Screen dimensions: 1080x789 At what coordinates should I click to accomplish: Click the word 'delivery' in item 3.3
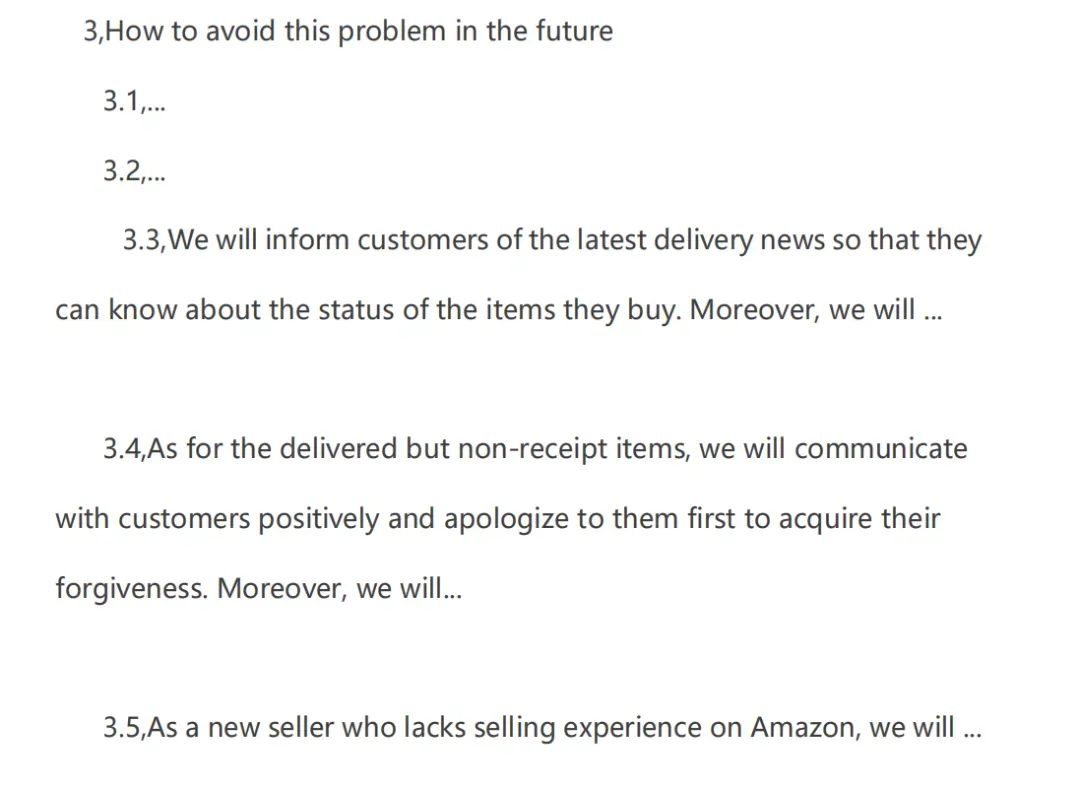(x=703, y=241)
